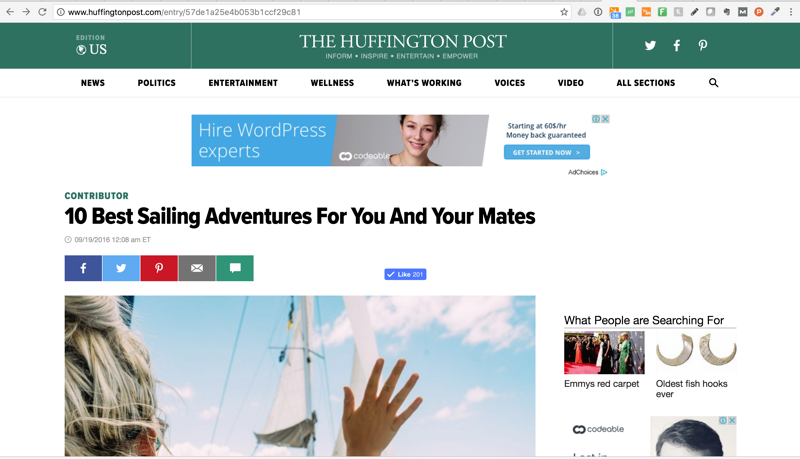Click the address bar URL field
Screen dimensions: 800x459
[311, 12]
